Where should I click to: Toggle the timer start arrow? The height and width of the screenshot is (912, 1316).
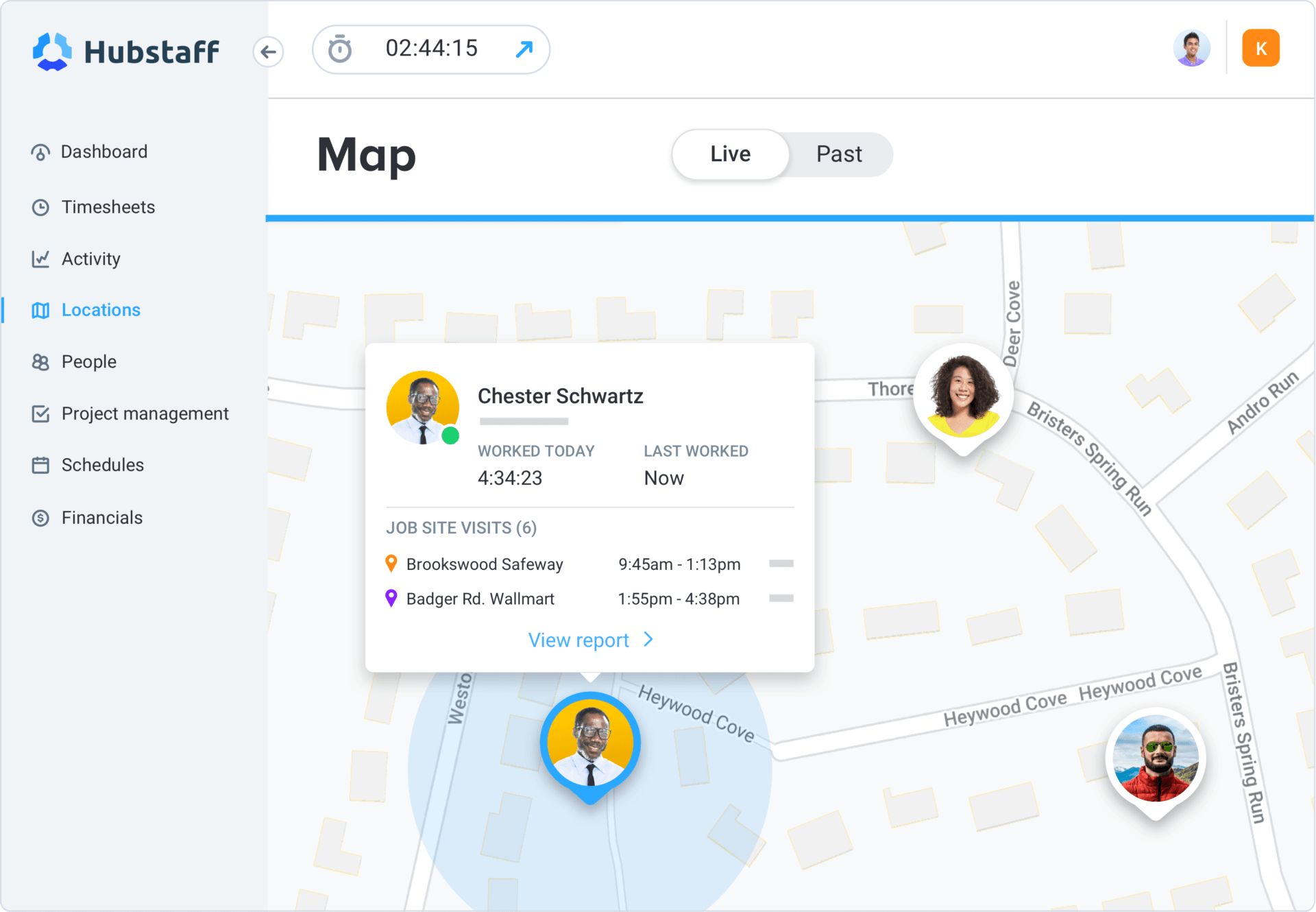point(524,49)
